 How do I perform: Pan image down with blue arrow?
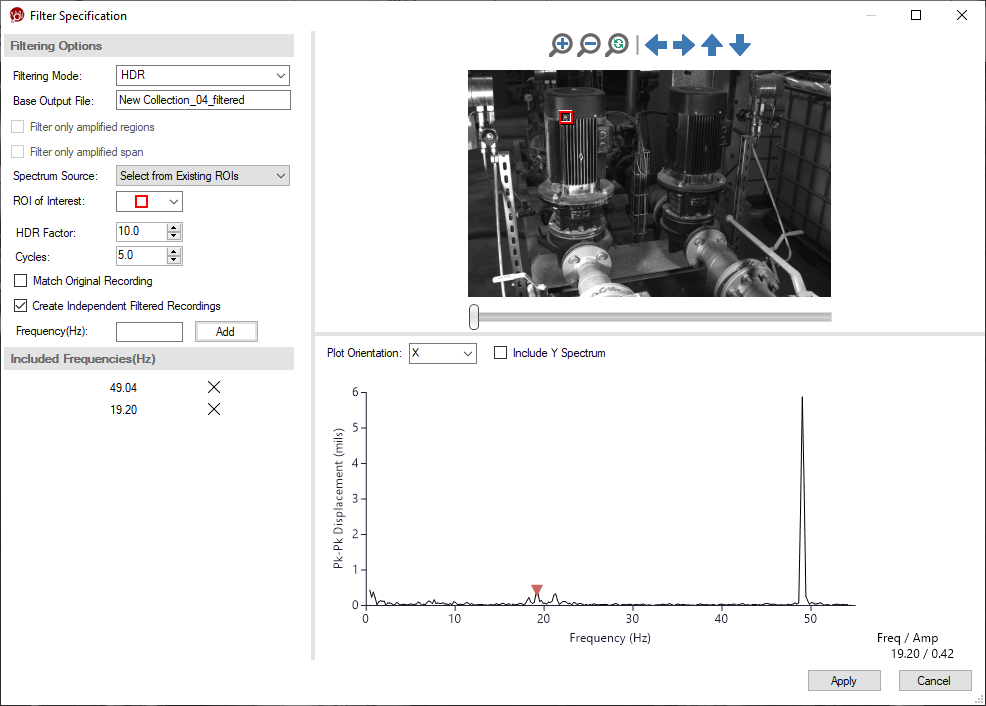coord(740,45)
